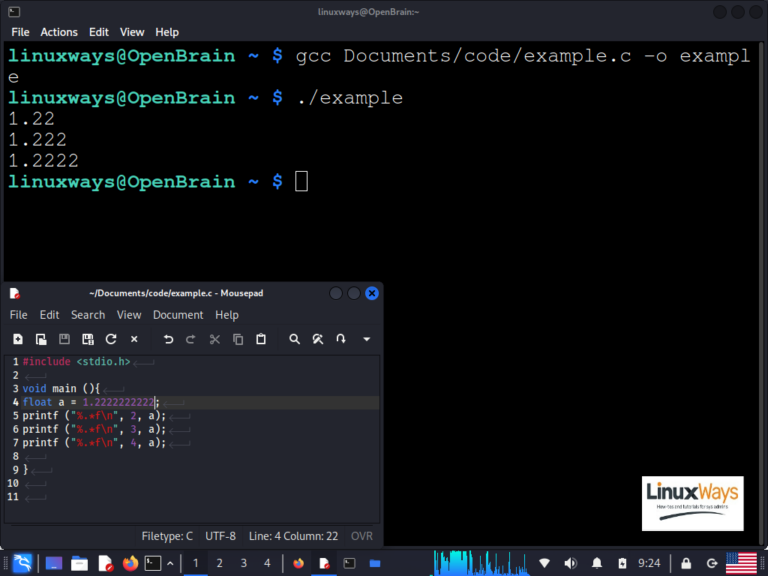Click the lock screen padlock icon
The height and width of the screenshot is (576, 768).
(686, 563)
